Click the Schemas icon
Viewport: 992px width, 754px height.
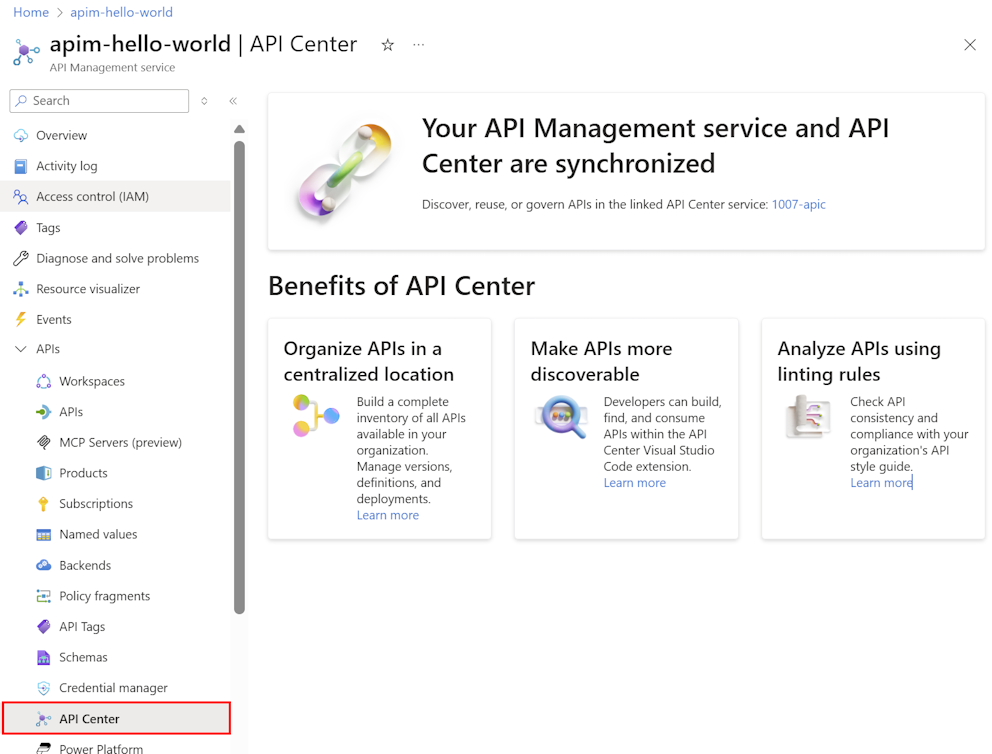pos(44,657)
